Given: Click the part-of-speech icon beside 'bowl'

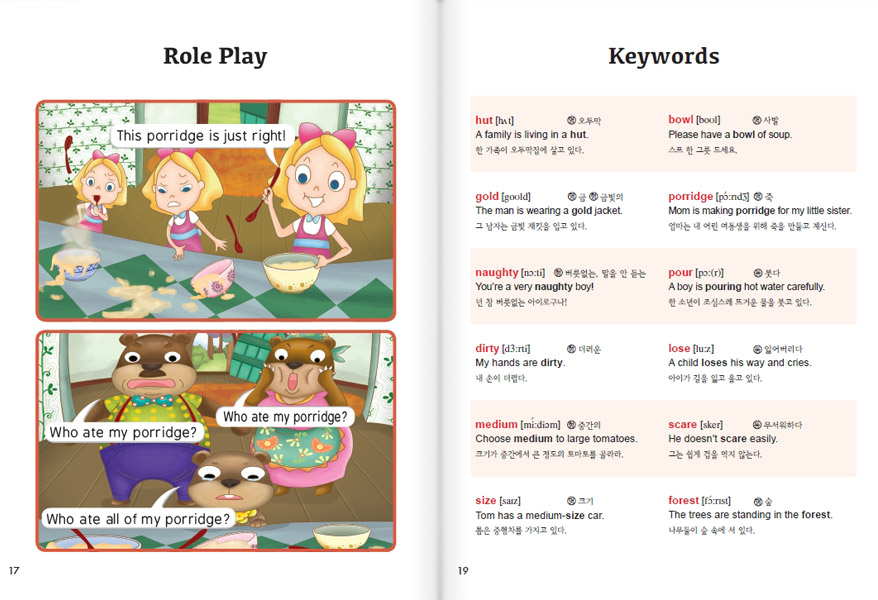Looking at the screenshot, I should click(x=757, y=120).
